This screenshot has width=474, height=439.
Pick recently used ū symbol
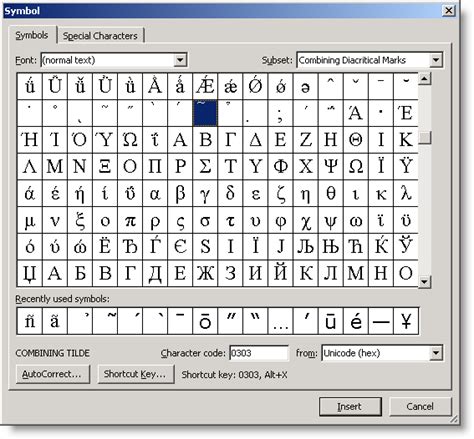coord(331,321)
